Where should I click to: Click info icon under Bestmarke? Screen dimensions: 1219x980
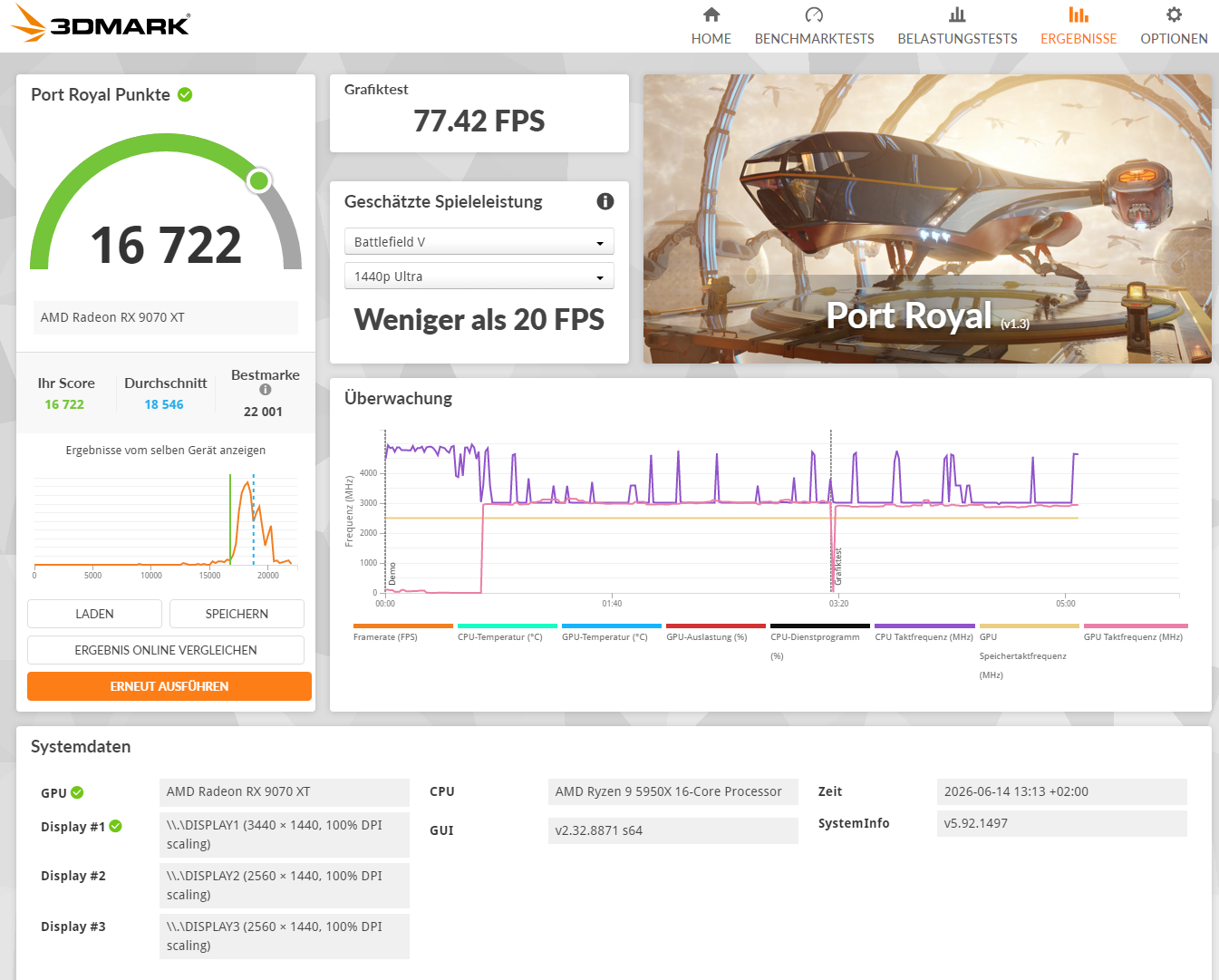click(x=266, y=390)
